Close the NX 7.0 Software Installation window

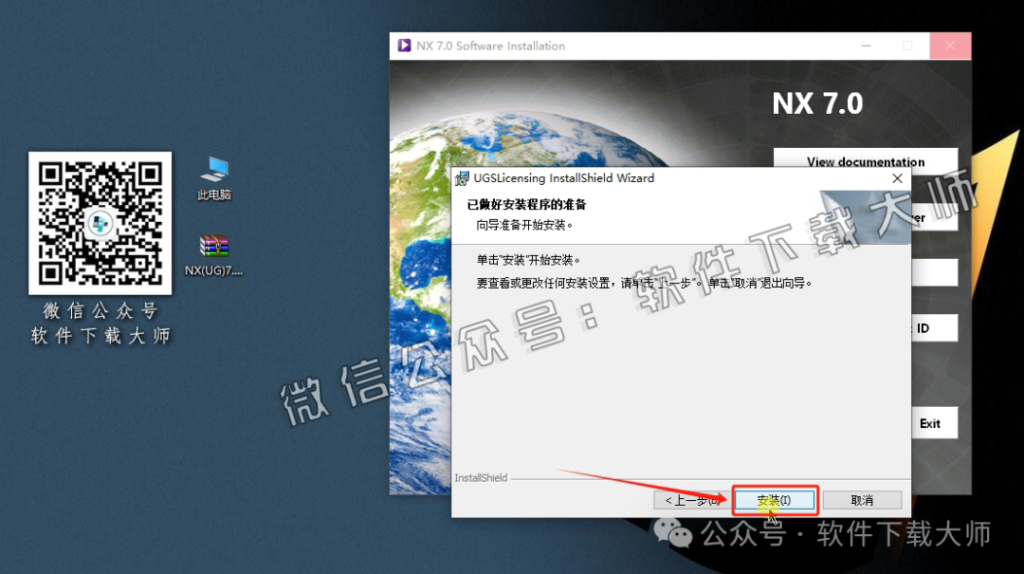click(x=950, y=46)
